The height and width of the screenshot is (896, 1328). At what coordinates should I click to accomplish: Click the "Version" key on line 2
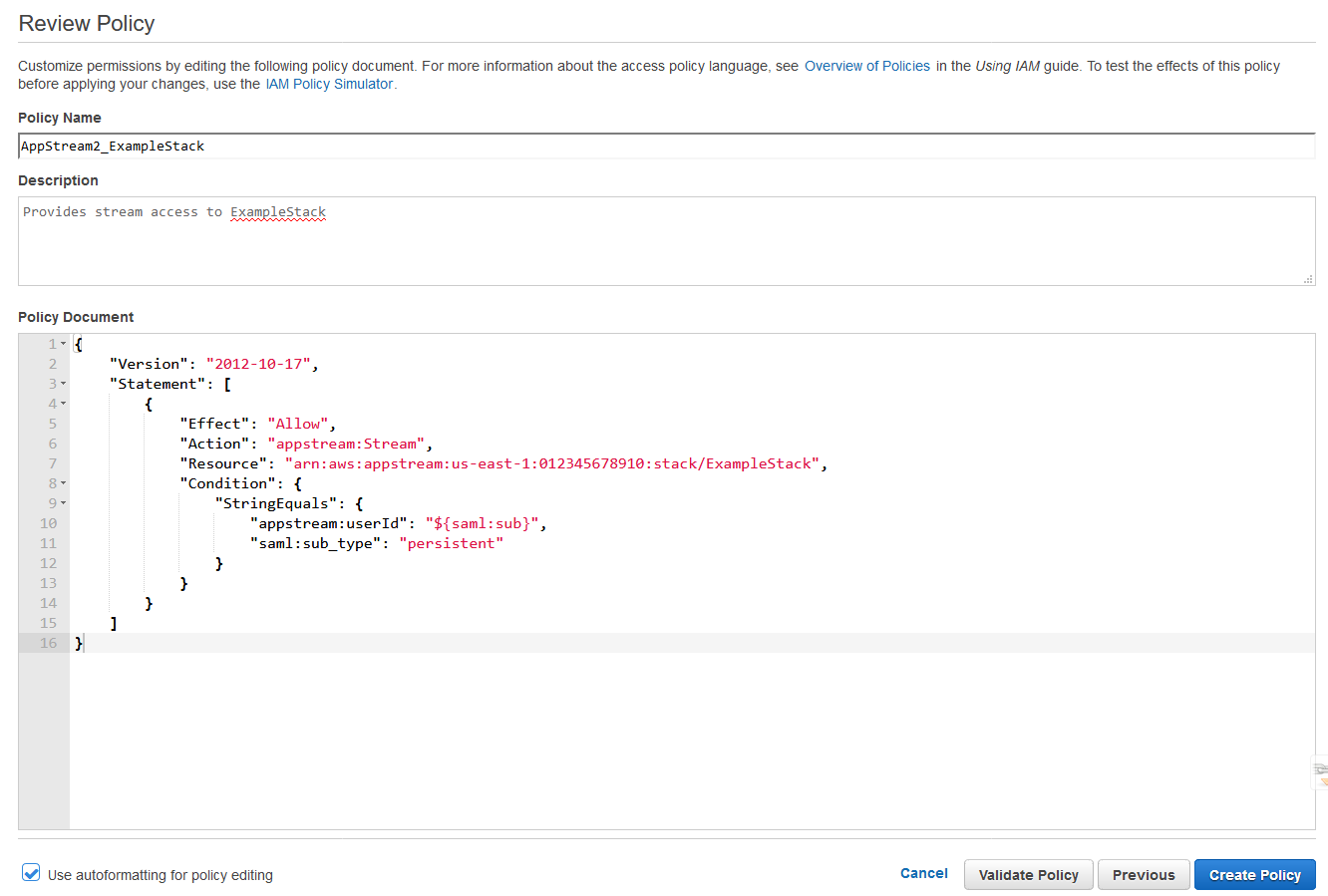point(150,364)
